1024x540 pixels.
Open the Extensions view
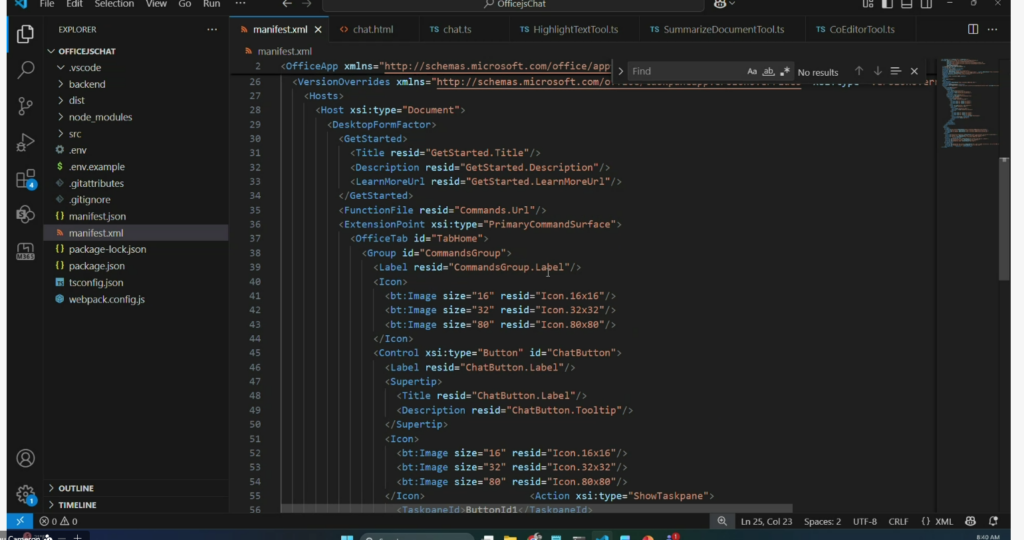coord(26,180)
